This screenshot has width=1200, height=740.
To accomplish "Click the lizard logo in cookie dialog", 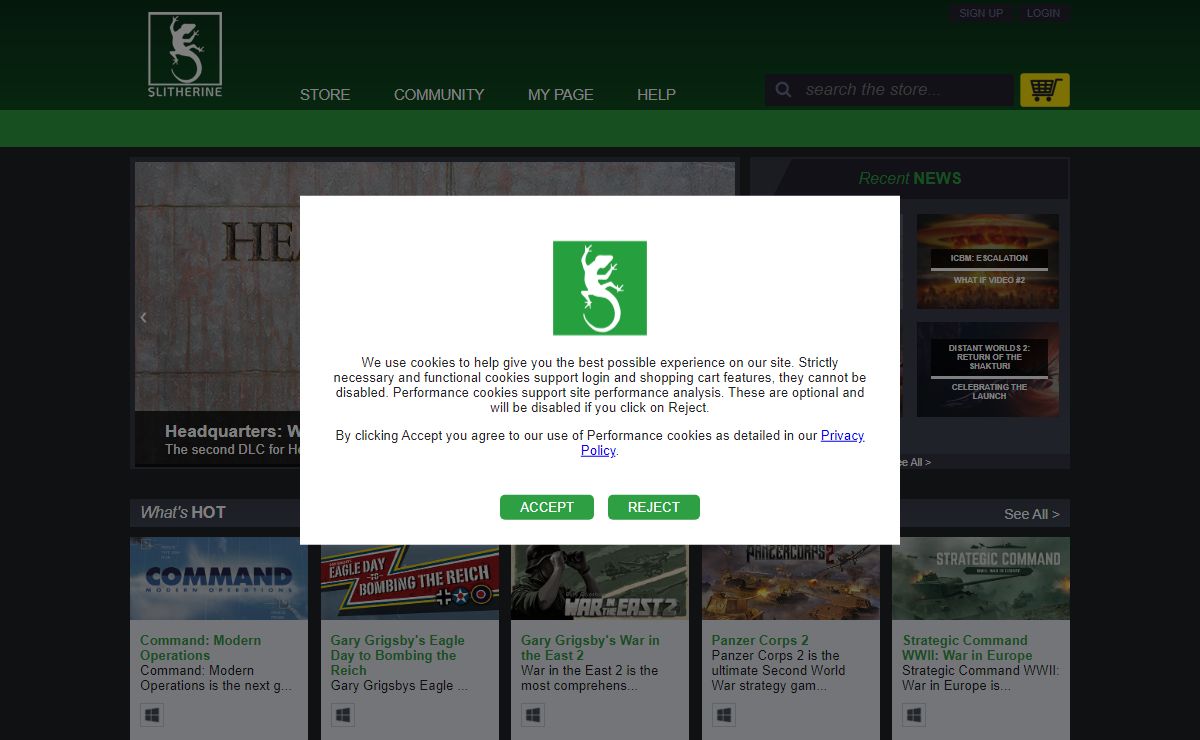I will [600, 288].
